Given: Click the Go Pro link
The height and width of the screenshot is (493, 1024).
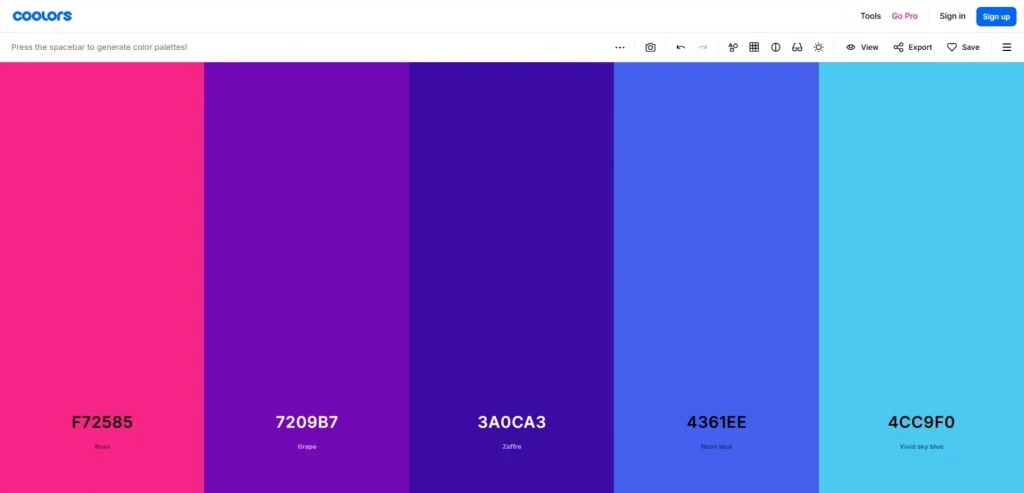Looking at the screenshot, I should tap(904, 16).
